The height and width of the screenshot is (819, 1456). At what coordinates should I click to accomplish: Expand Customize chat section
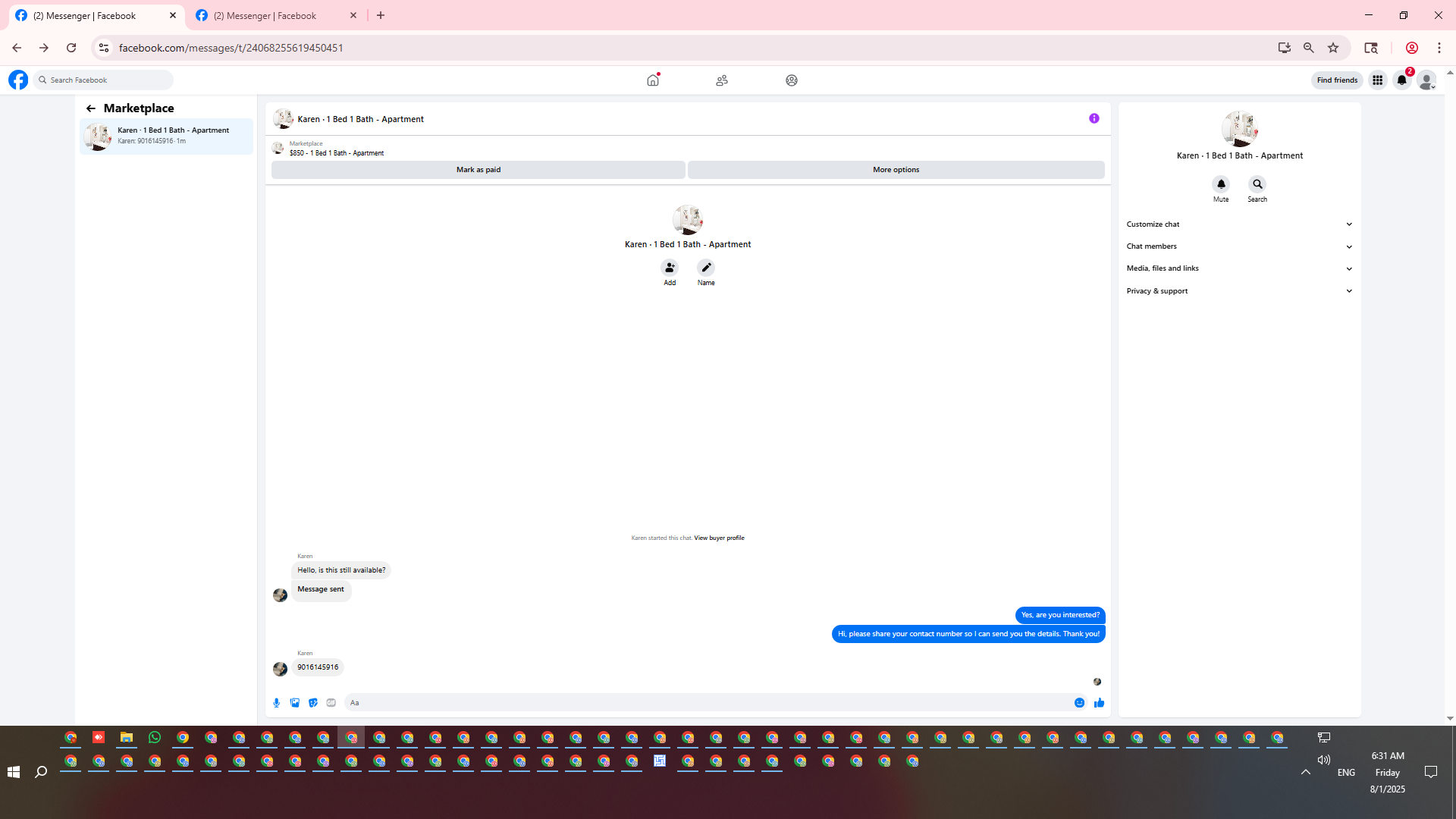coord(1239,224)
